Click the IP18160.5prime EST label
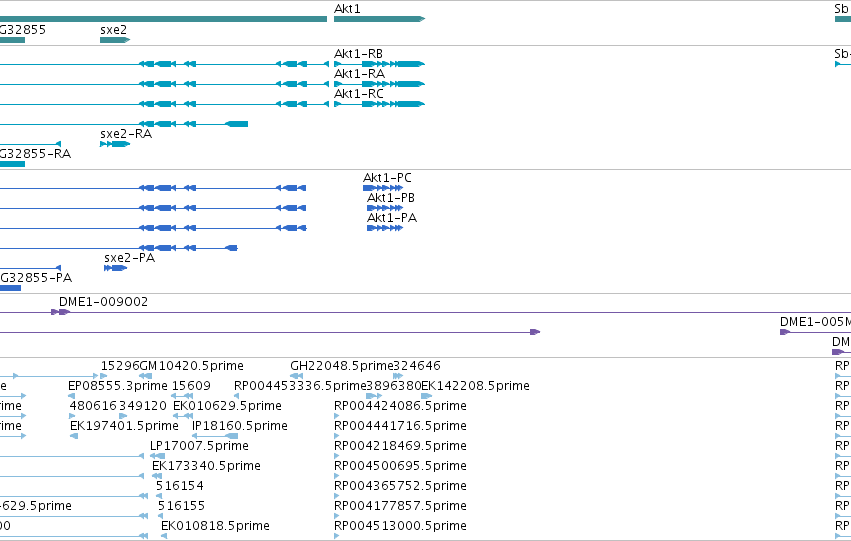 point(240,426)
